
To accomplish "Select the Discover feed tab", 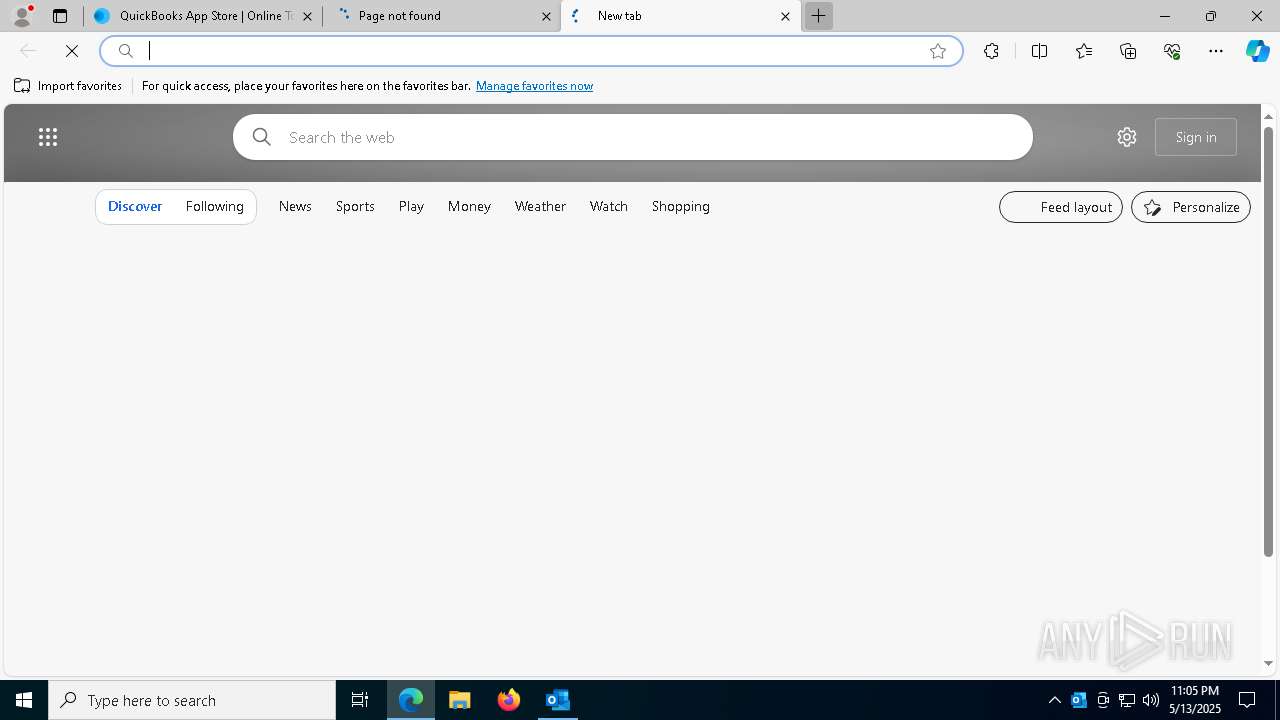I will (x=135, y=206).
